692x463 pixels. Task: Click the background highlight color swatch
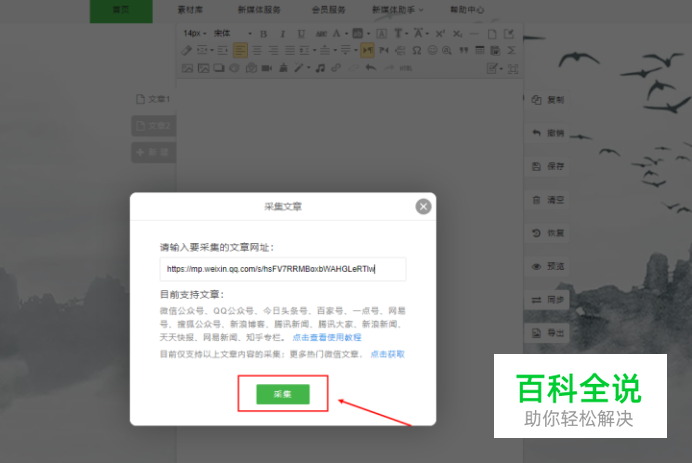pyautogui.click(x=358, y=34)
